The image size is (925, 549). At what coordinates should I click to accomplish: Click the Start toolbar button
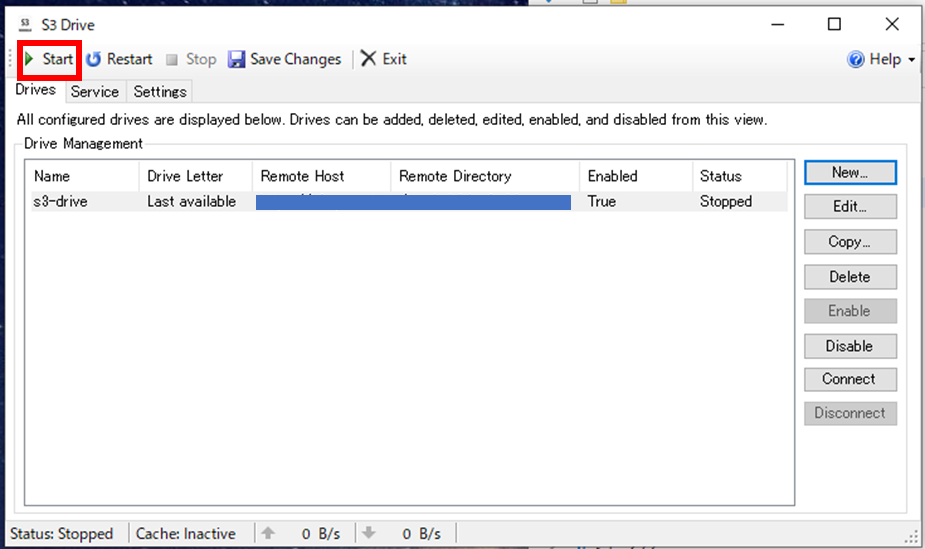pyautogui.click(x=49, y=59)
